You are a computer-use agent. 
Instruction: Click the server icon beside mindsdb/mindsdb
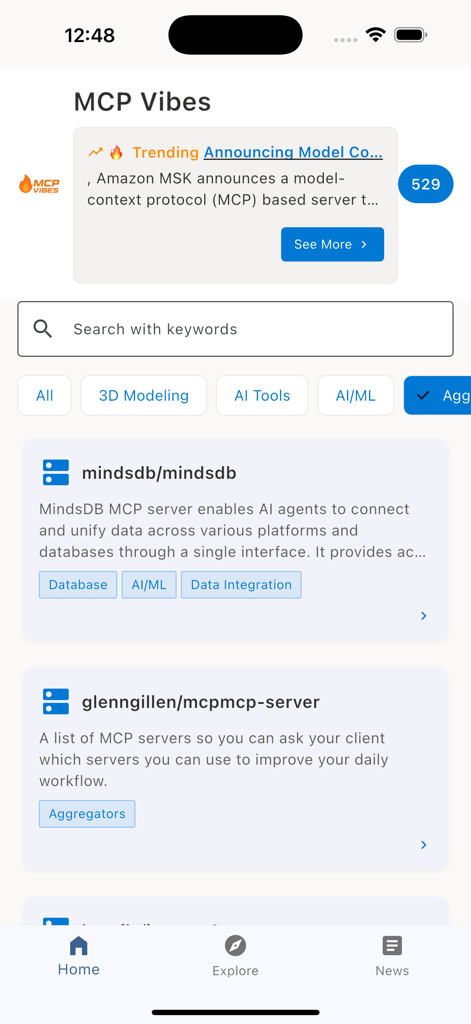(56, 472)
